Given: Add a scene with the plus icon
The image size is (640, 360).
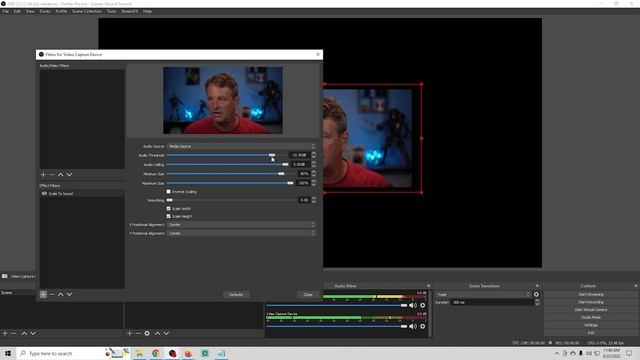Looking at the screenshot, I should [5, 333].
